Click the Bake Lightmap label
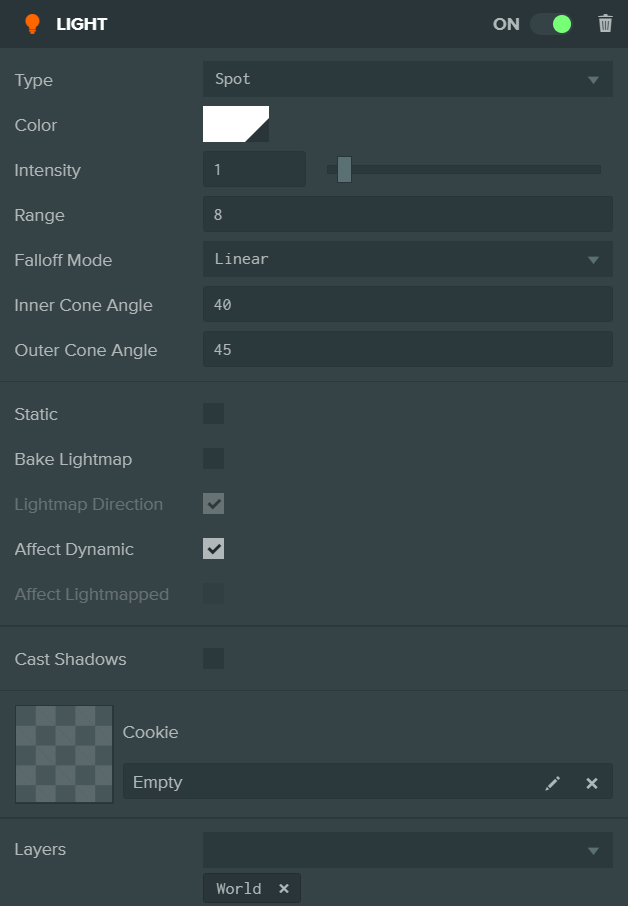This screenshot has width=628, height=906. coord(73,459)
